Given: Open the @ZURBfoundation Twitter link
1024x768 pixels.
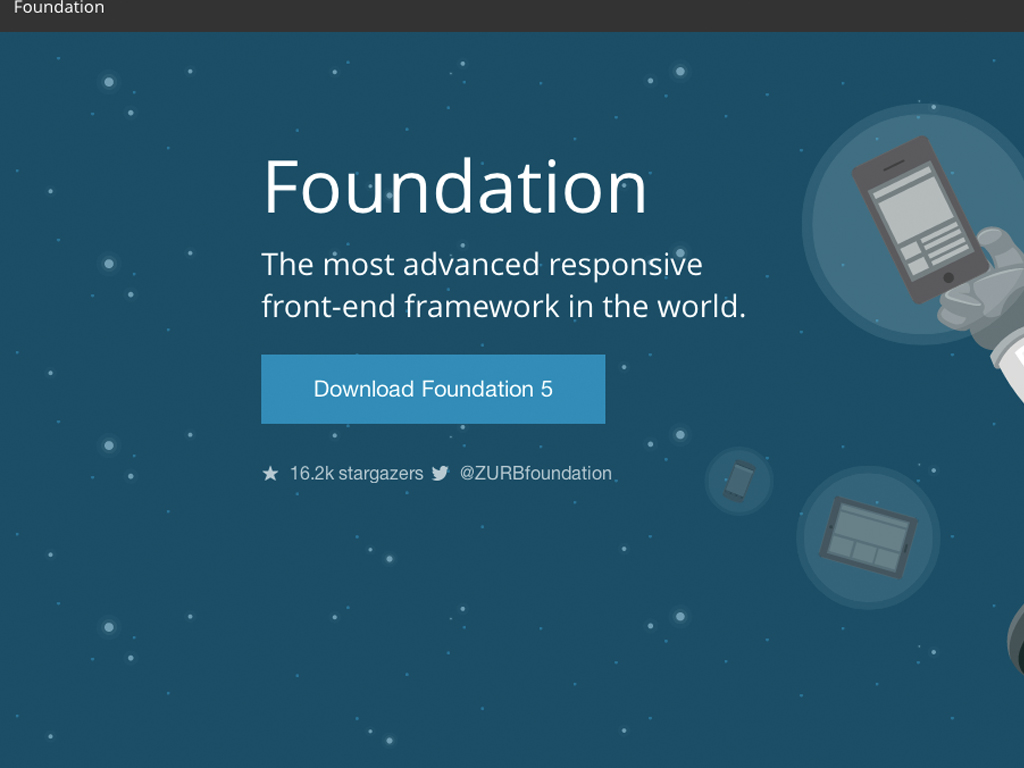Looking at the screenshot, I should click(x=535, y=474).
